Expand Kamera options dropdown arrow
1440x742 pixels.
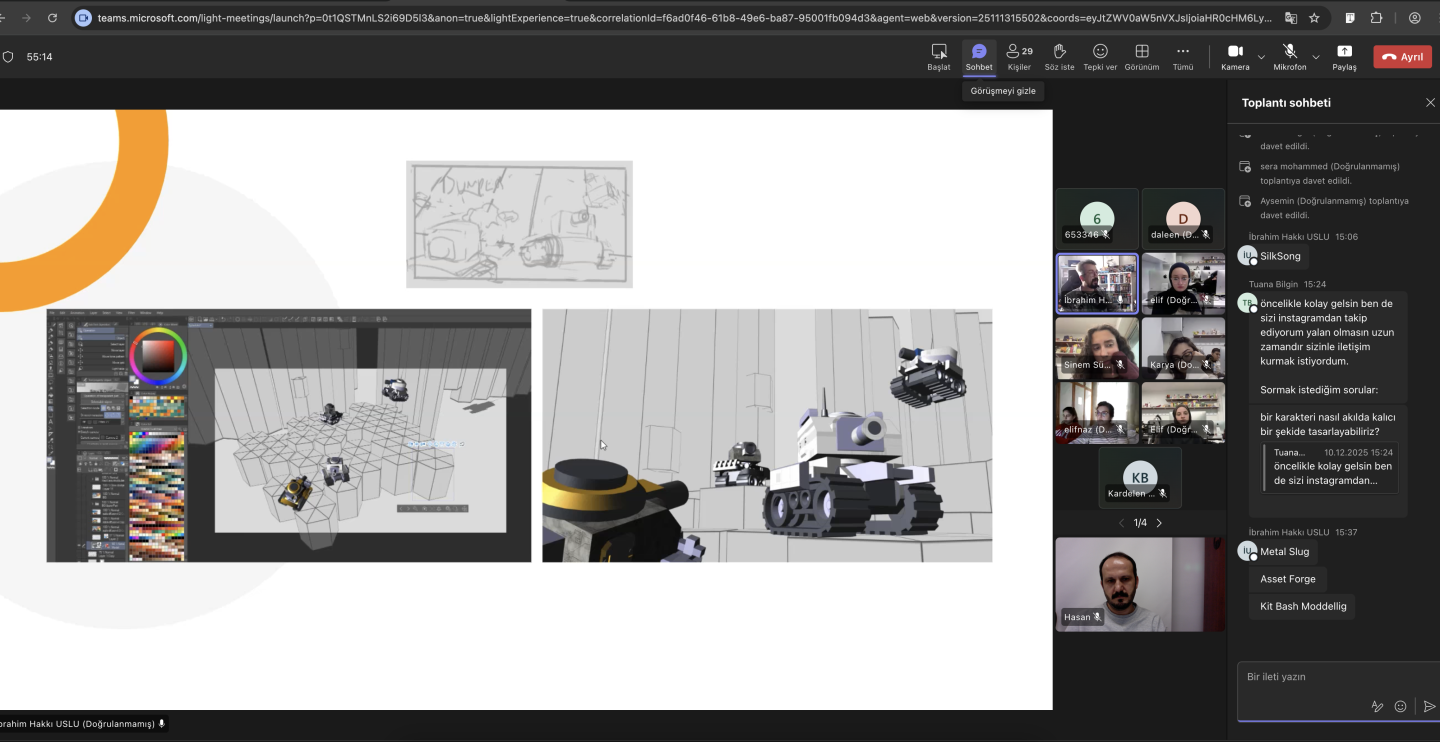1261,57
